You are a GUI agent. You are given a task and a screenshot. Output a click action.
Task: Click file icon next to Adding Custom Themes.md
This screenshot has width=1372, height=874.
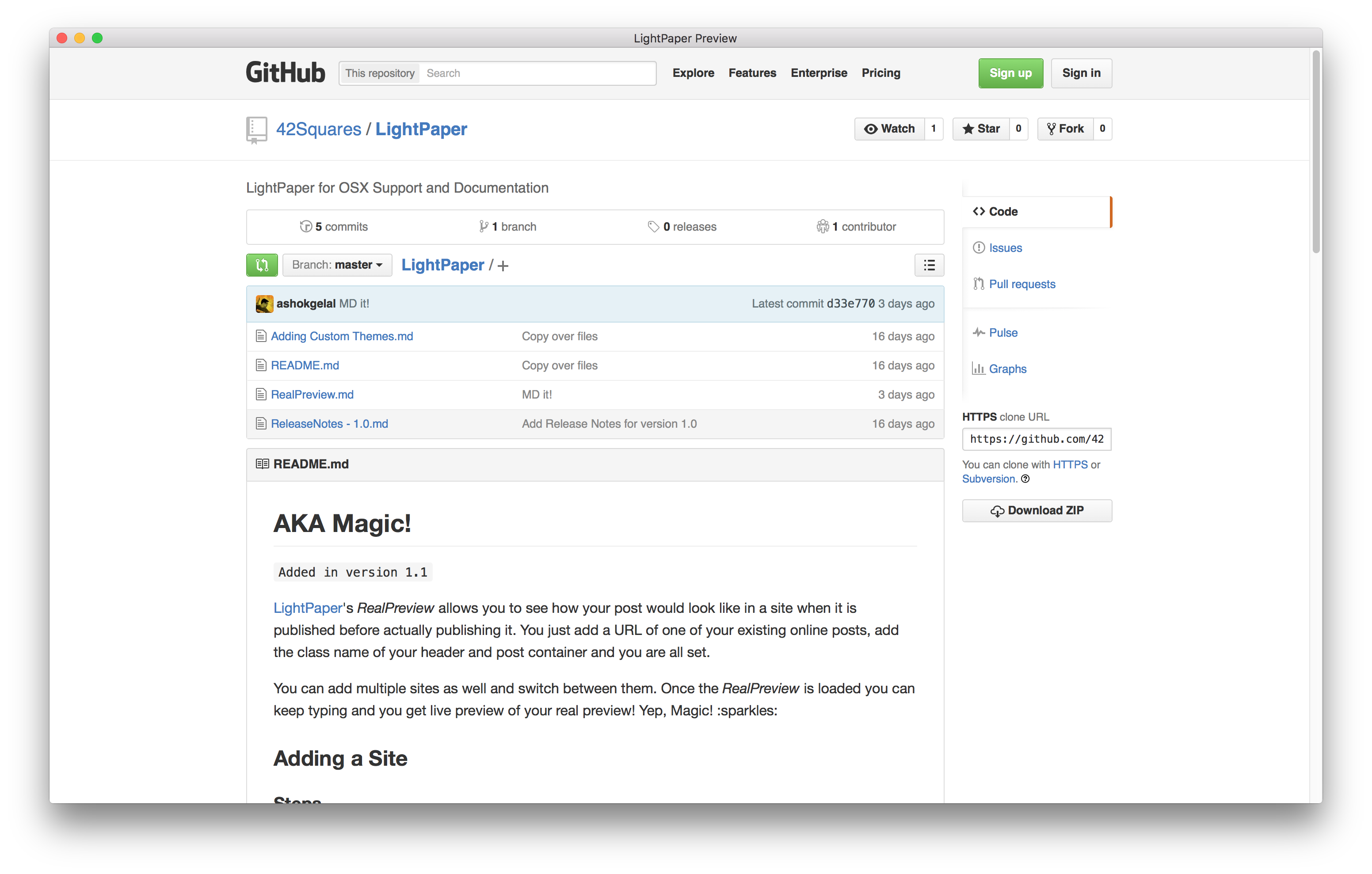261,336
